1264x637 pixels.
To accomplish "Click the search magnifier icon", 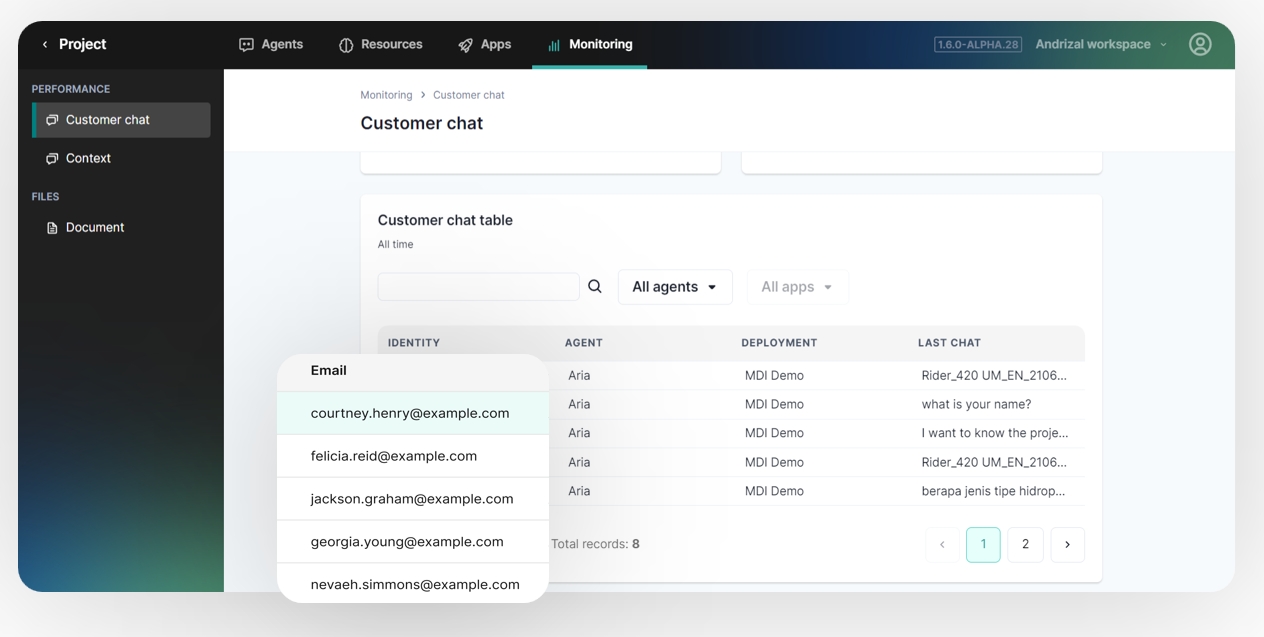I will click(595, 287).
